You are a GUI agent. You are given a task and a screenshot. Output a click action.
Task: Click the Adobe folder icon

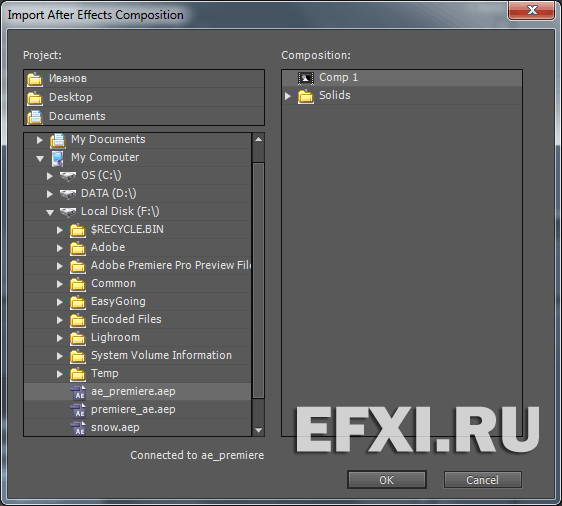[x=77, y=248]
